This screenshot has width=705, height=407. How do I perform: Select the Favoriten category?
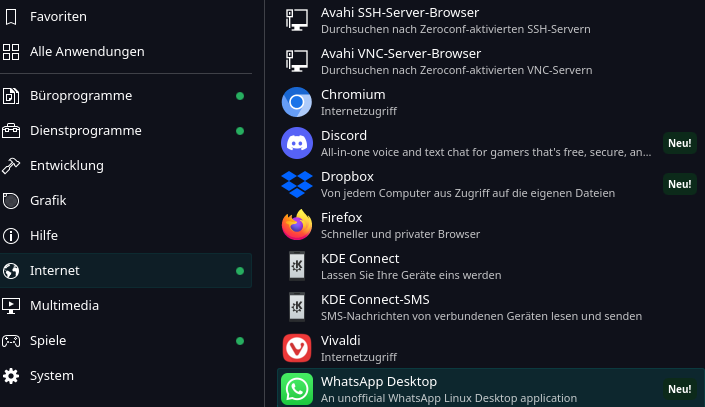58,16
